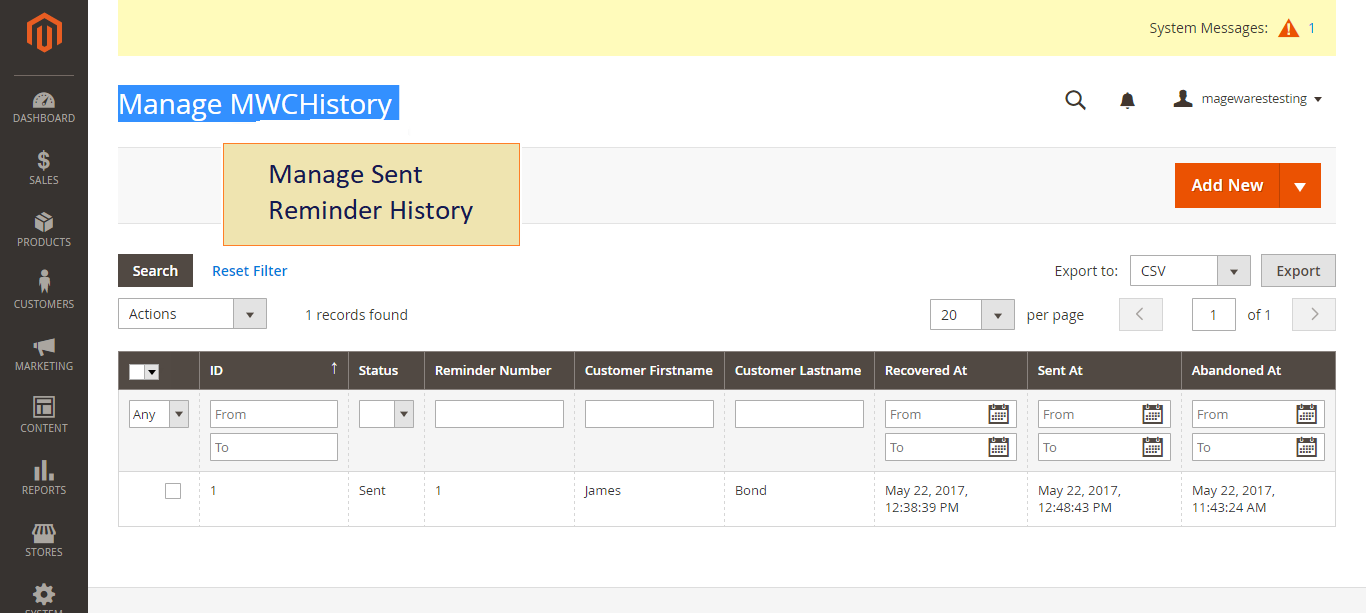Click the Customer Firstname filter field

pyautogui.click(x=649, y=414)
